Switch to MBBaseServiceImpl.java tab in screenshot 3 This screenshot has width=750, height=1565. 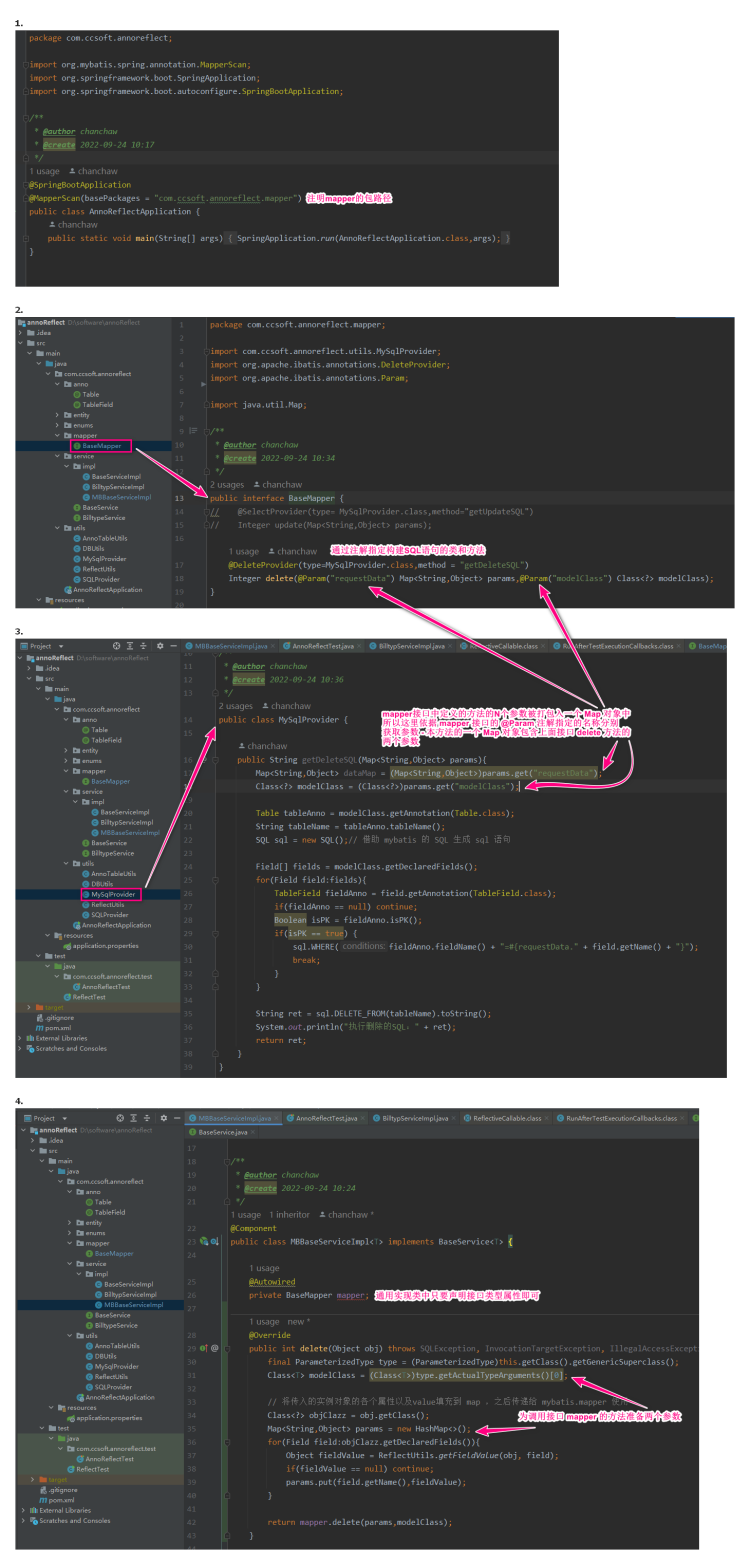pyautogui.click(x=229, y=645)
